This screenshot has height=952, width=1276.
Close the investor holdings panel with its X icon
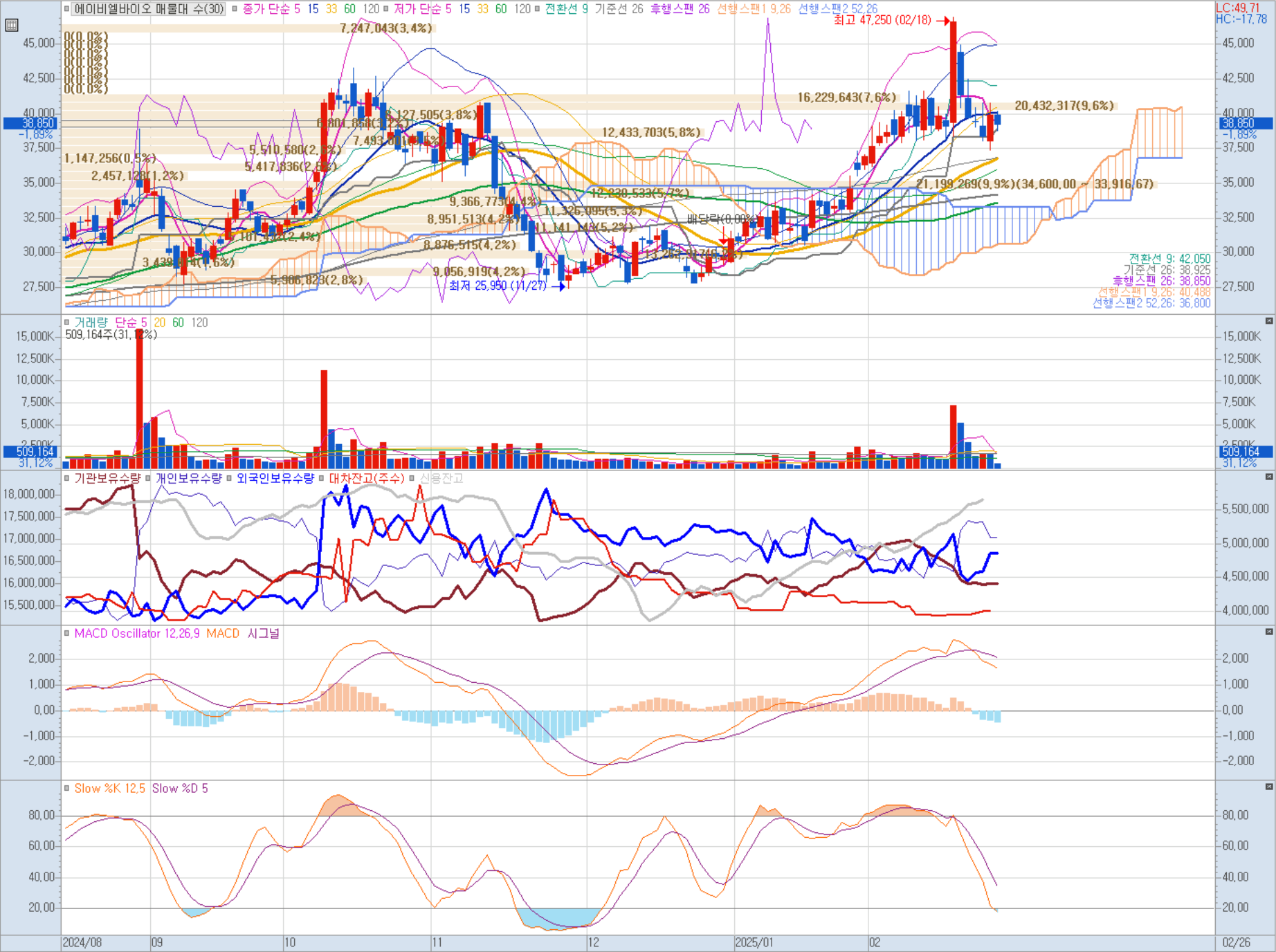point(1269,477)
